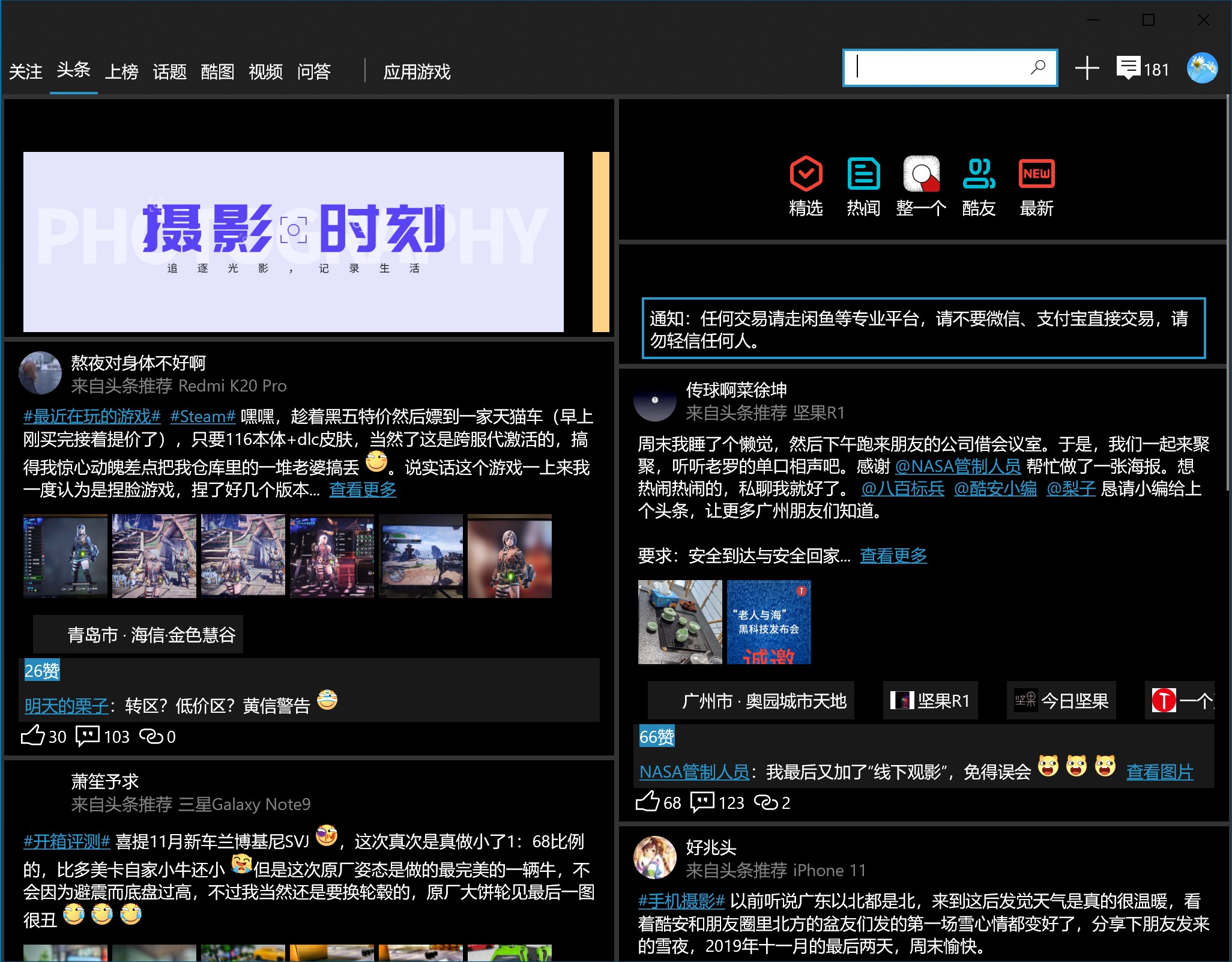Expand 查看更多 in 传球啊菜徐坤's post
Screen dimensions: 1232x962
[893, 555]
